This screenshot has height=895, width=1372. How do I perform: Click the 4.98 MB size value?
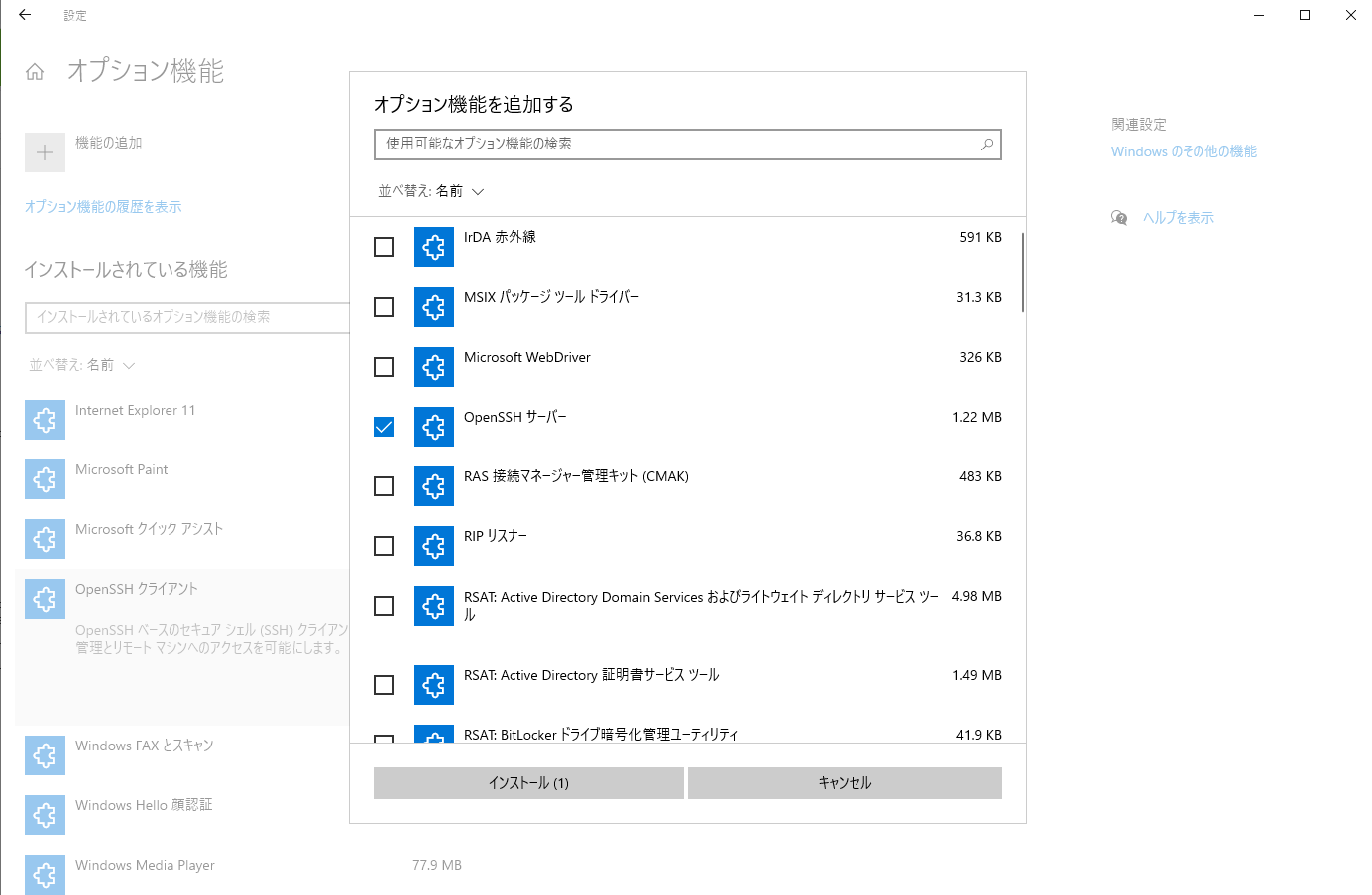(x=976, y=596)
